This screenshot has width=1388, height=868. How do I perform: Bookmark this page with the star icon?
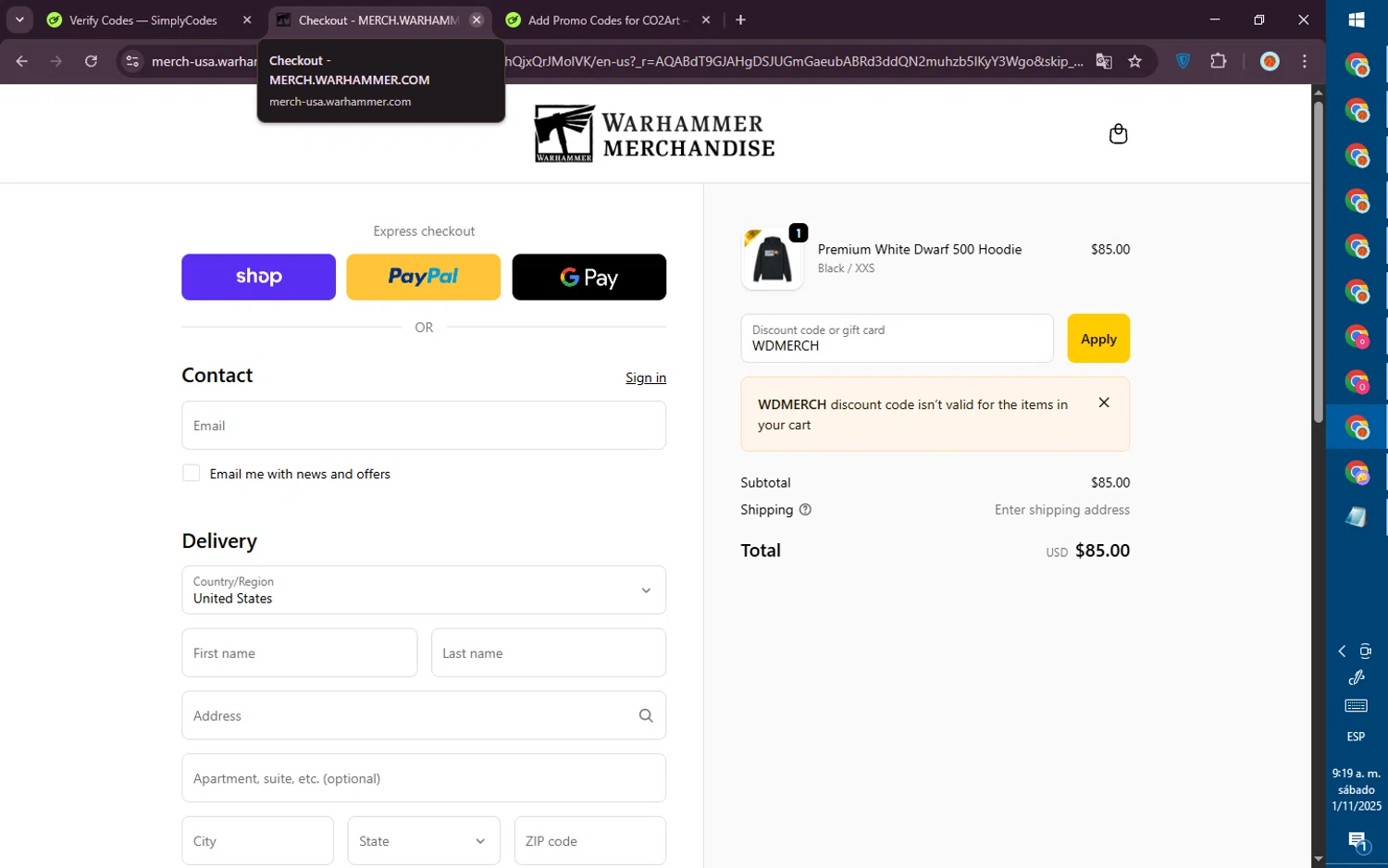click(x=1134, y=61)
